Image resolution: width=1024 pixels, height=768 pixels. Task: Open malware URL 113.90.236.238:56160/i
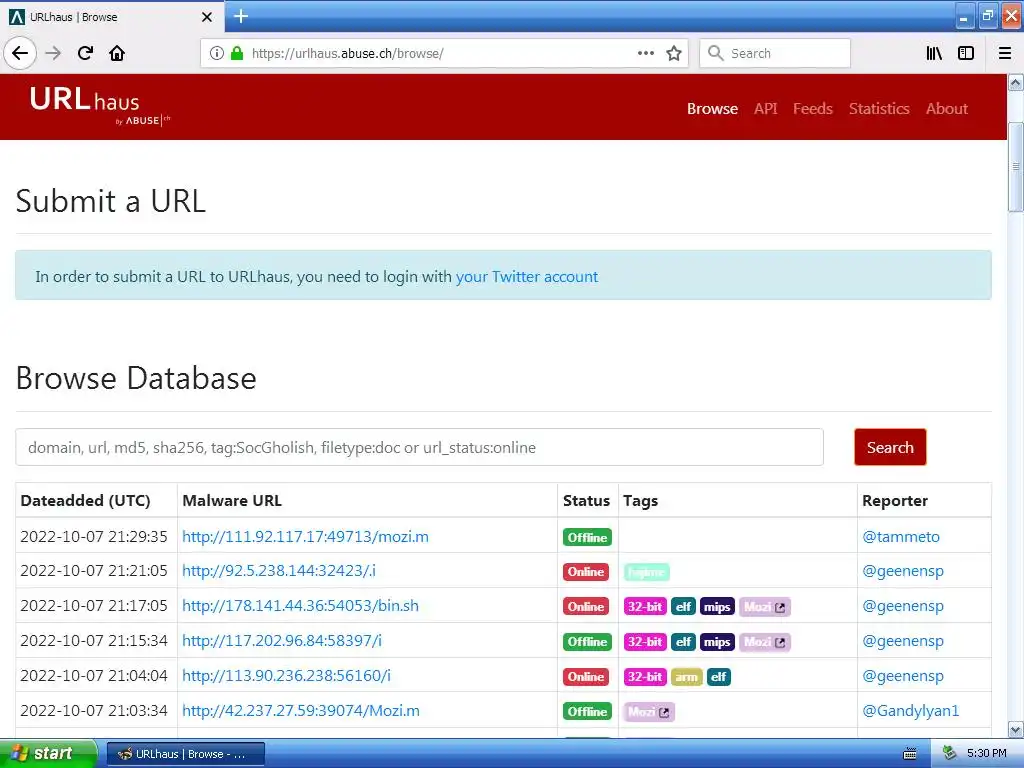pyautogui.click(x=286, y=676)
